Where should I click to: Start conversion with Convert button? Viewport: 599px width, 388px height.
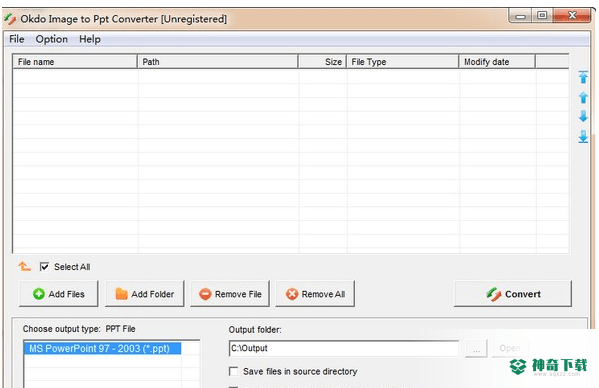[x=513, y=294]
